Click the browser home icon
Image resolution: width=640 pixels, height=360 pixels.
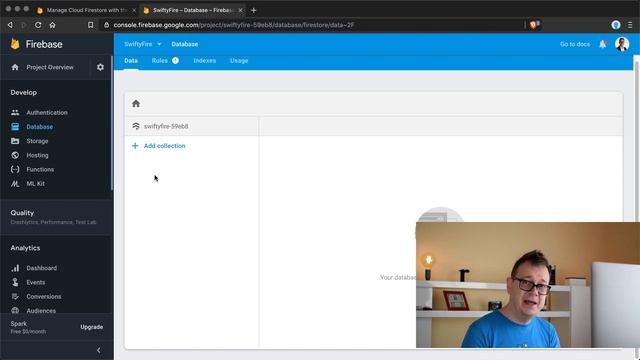click(52, 25)
